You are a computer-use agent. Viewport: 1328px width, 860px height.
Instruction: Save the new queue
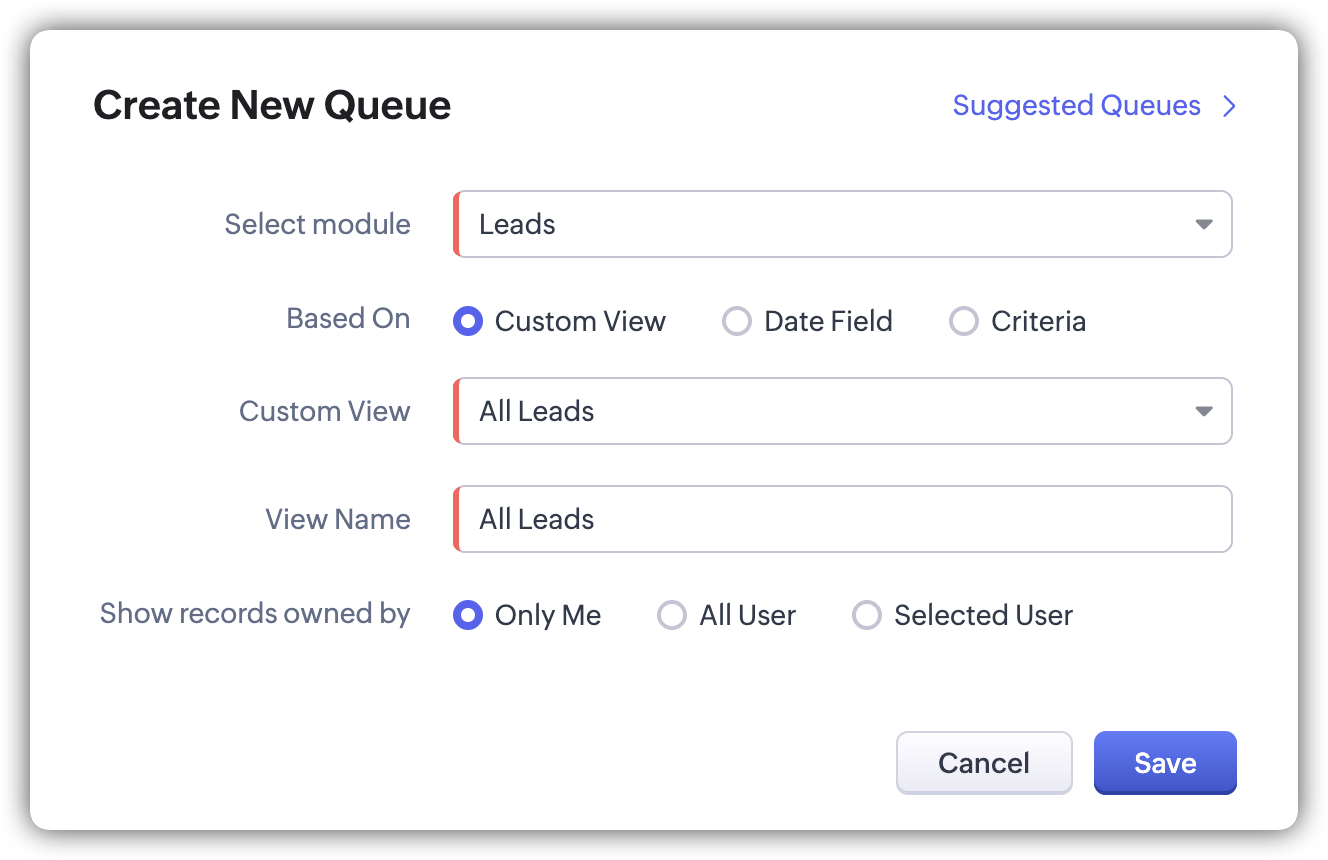(x=1165, y=763)
